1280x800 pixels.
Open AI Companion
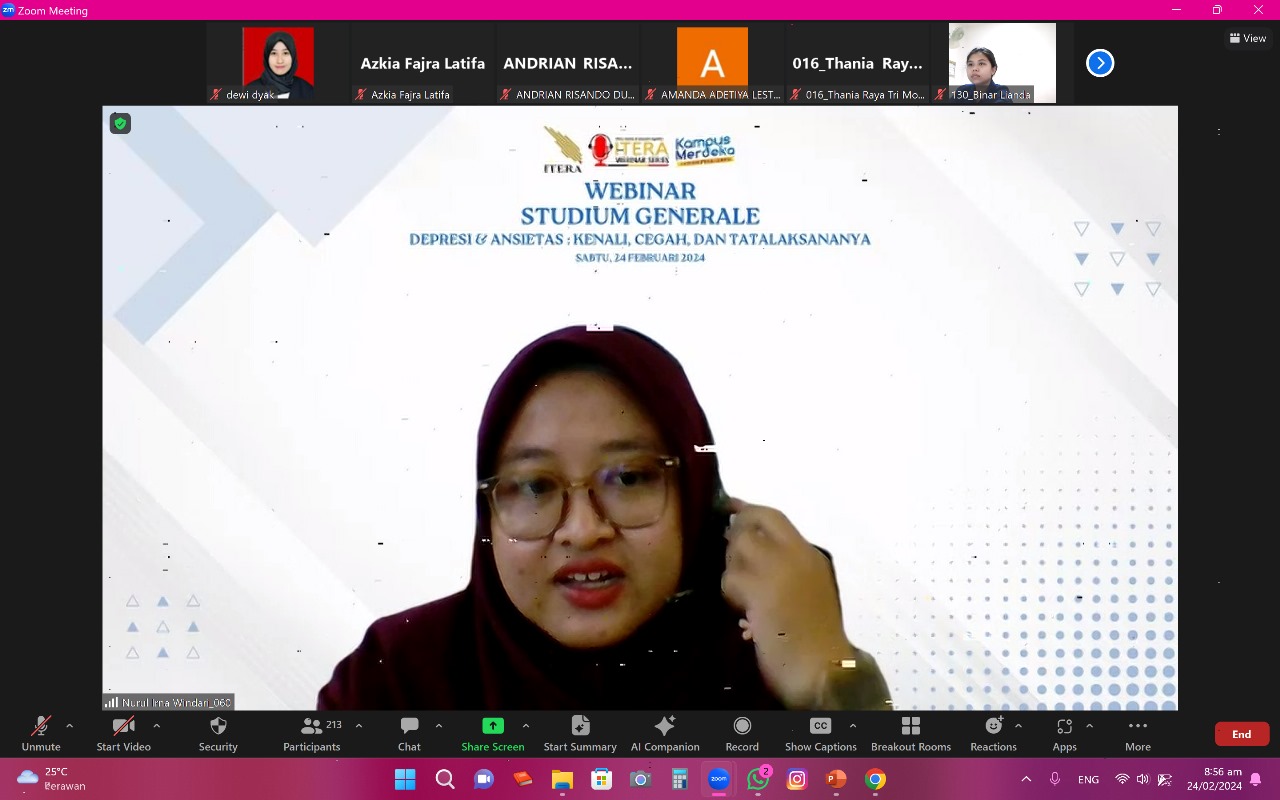[x=665, y=733]
